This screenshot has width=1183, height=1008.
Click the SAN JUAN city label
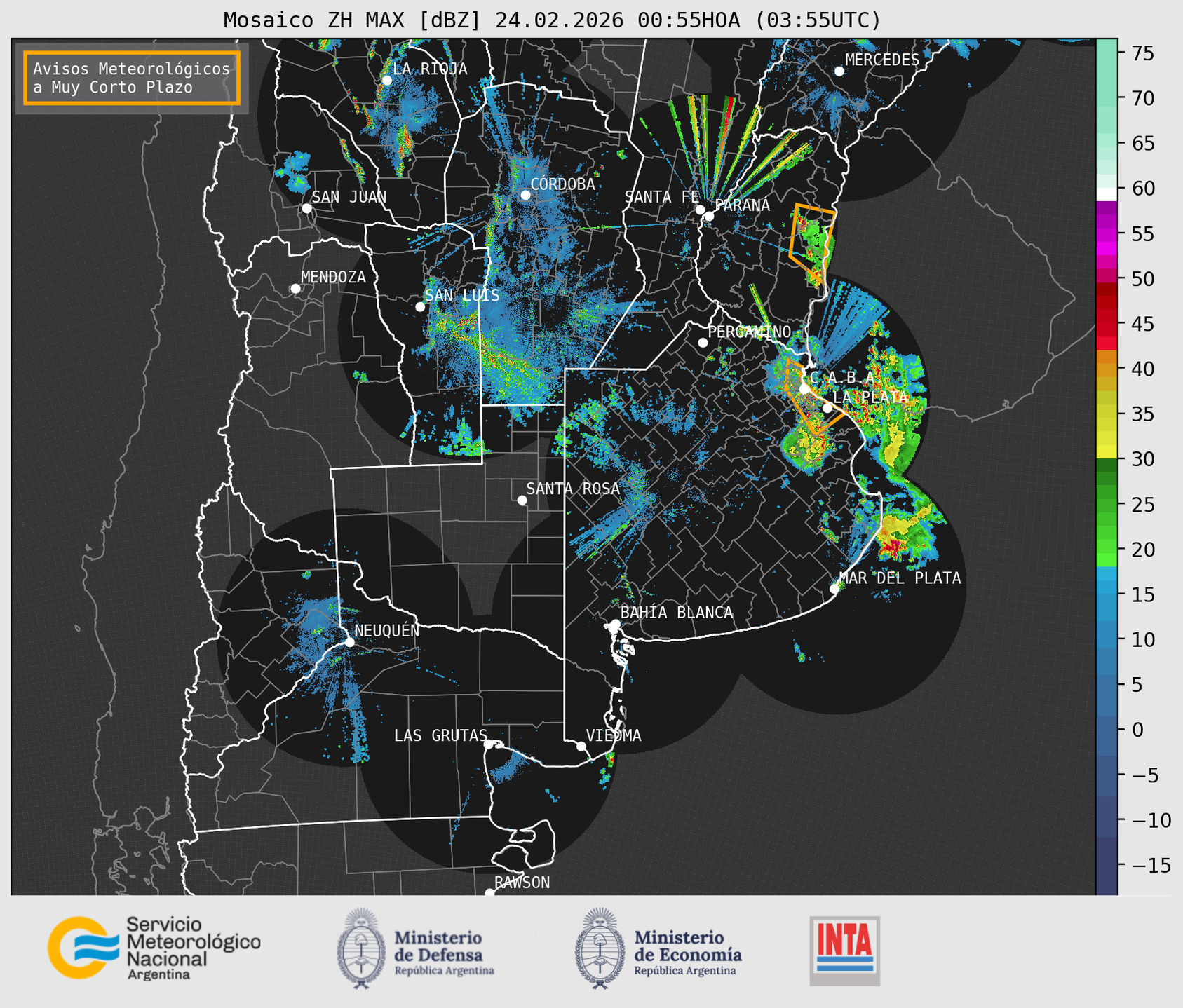(349, 197)
